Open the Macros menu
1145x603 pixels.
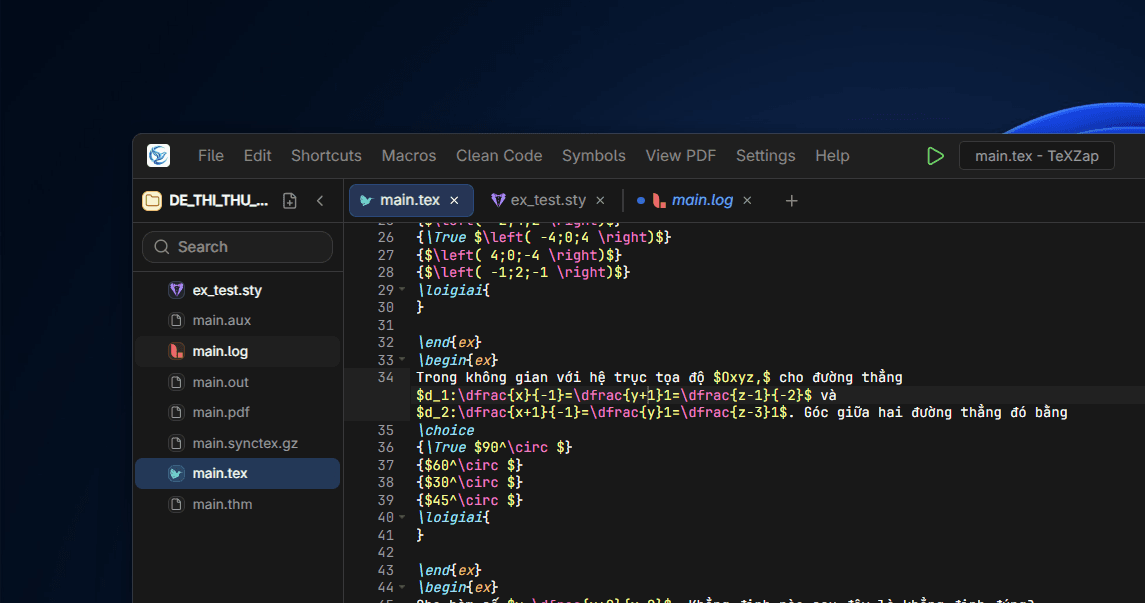tap(409, 155)
